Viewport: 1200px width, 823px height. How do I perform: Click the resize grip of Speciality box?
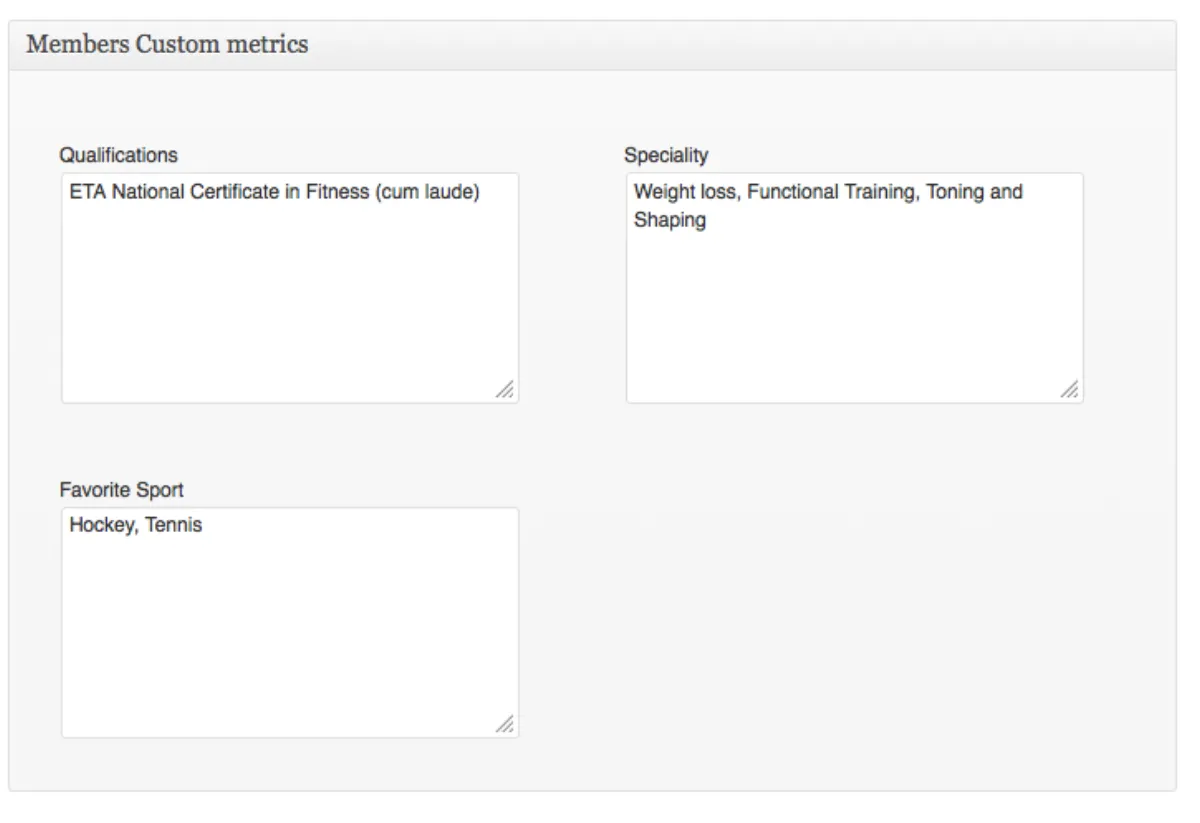(1070, 390)
